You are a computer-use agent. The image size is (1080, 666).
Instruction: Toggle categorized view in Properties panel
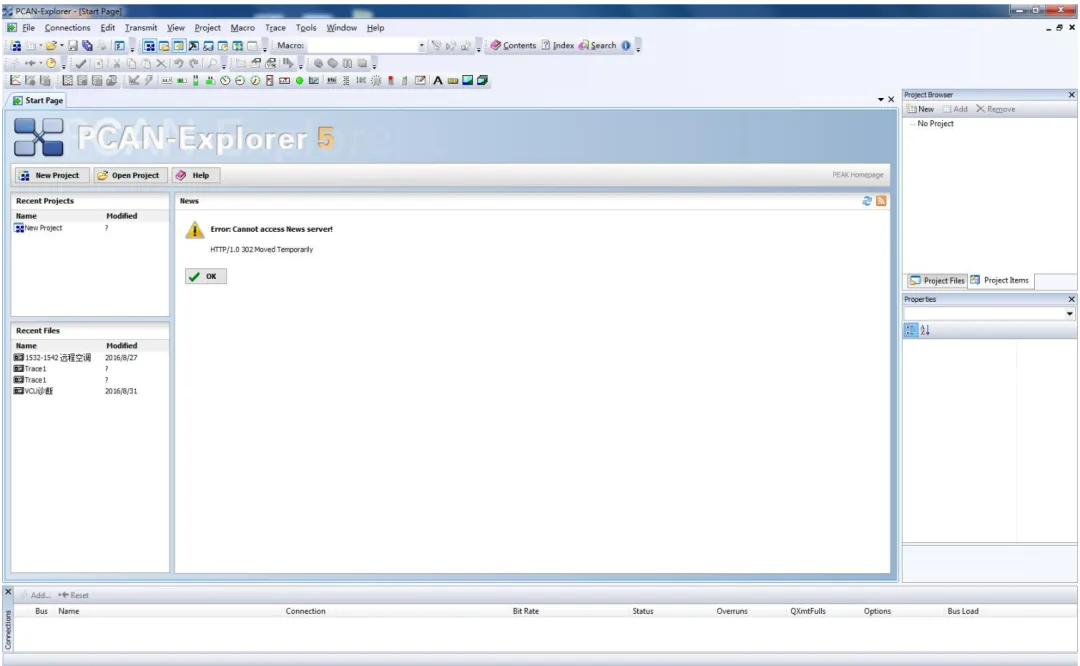pyautogui.click(x=911, y=331)
